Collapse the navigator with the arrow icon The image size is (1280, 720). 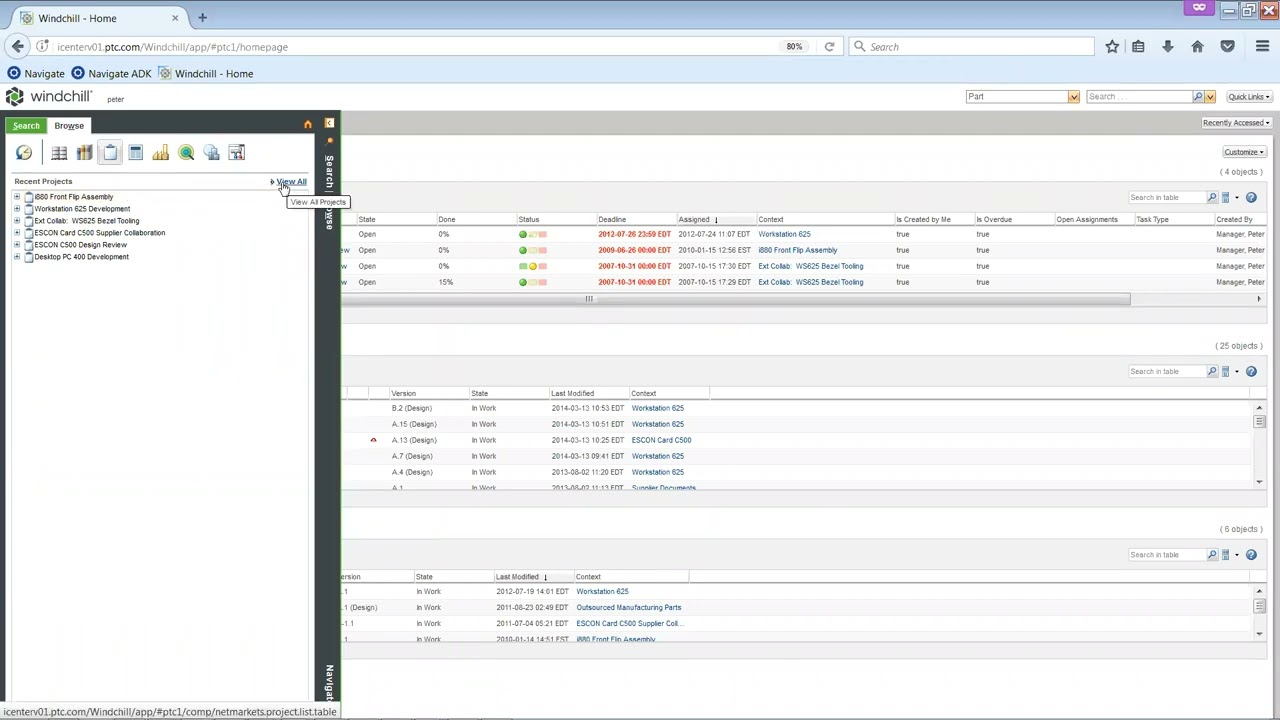click(x=329, y=123)
